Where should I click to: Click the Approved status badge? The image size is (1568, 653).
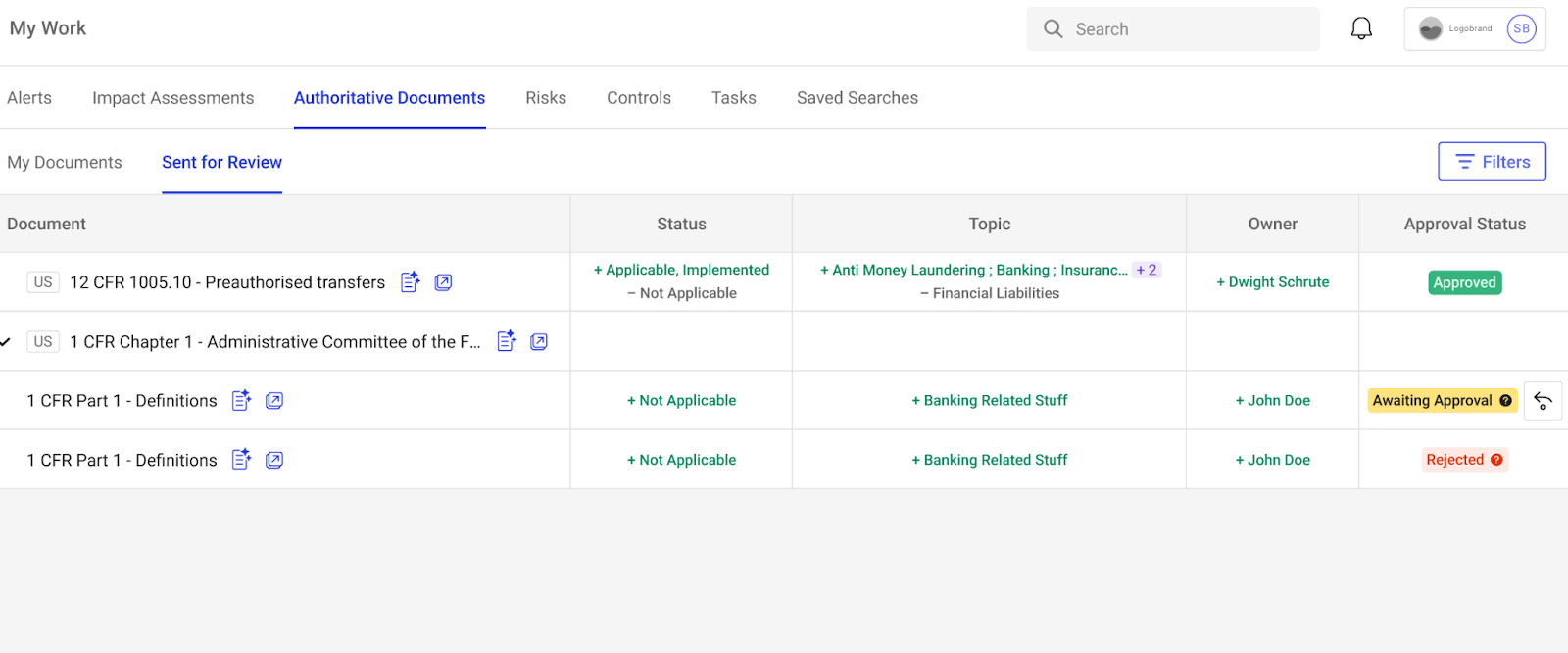tap(1464, 282)
